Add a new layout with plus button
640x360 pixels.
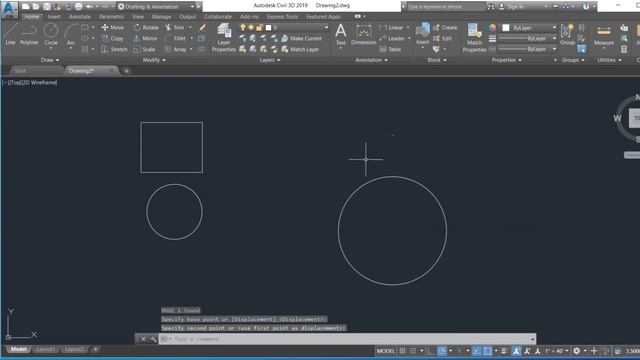click(96, 349)
